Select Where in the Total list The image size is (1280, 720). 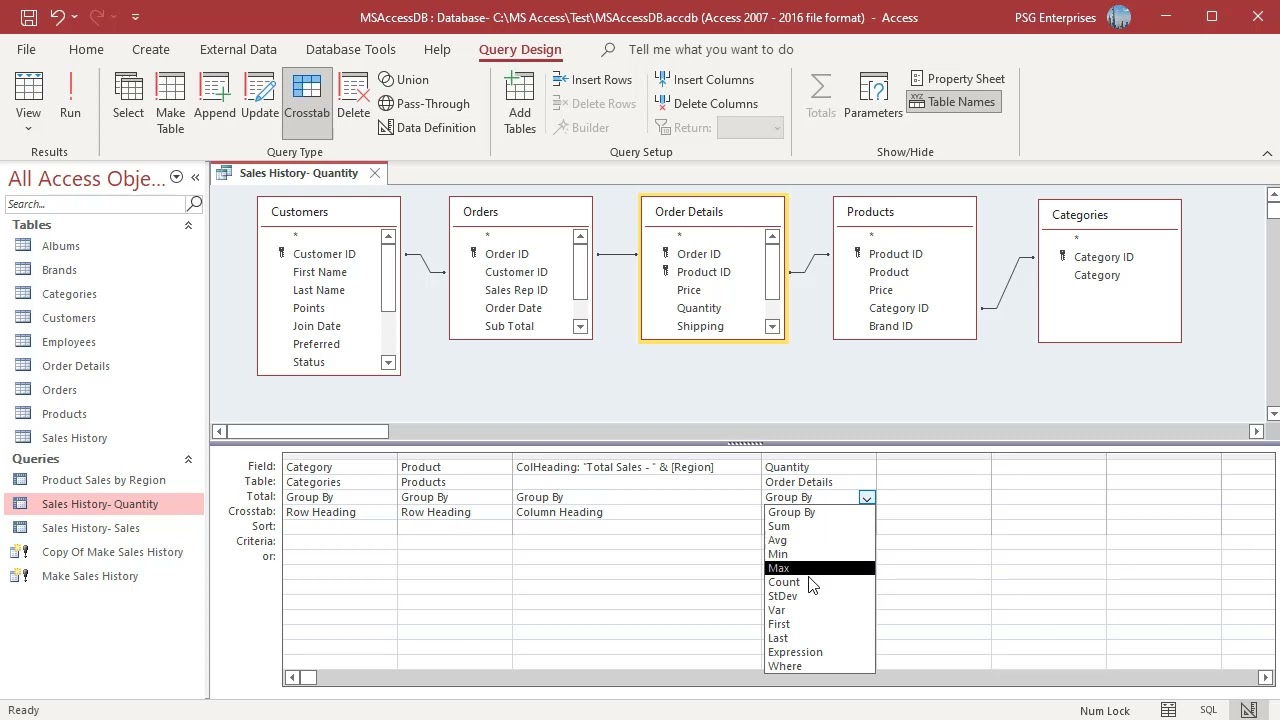819,666
